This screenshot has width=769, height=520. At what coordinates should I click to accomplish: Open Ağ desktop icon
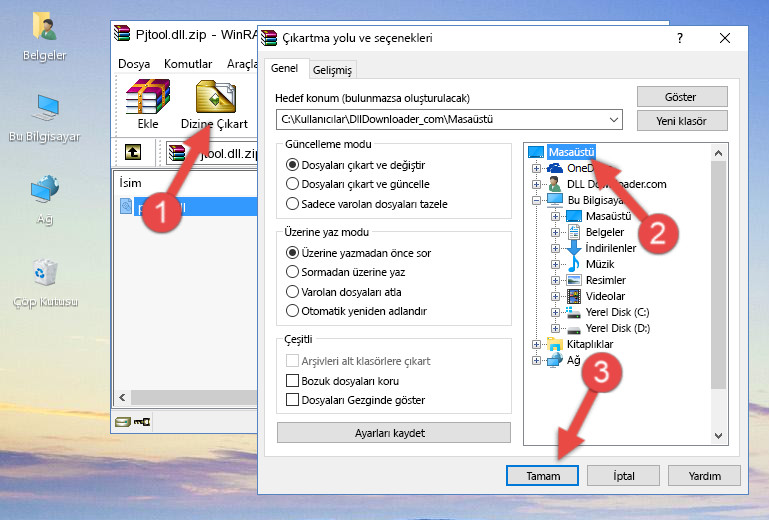[x=44, y=199]
